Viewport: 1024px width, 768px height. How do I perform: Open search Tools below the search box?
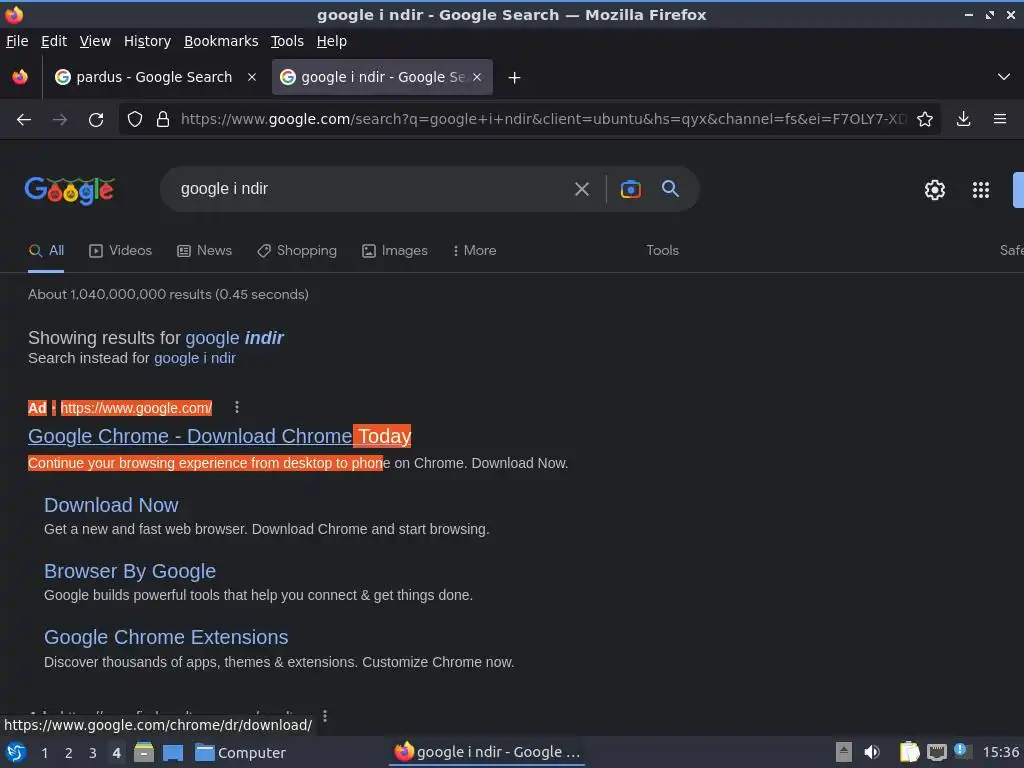pyautogui.click(x=662, y=251)
